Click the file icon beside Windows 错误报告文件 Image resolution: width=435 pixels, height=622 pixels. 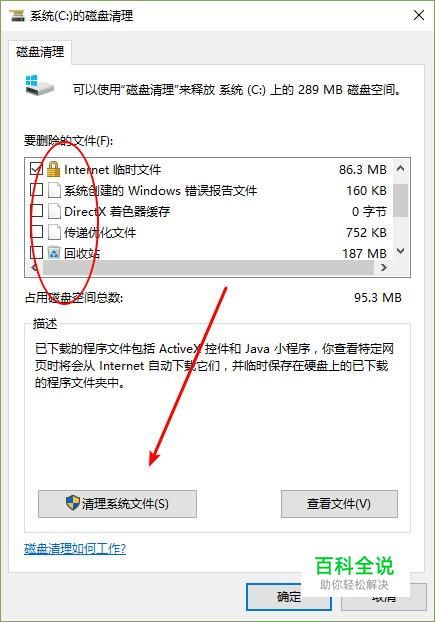point(54,190)
